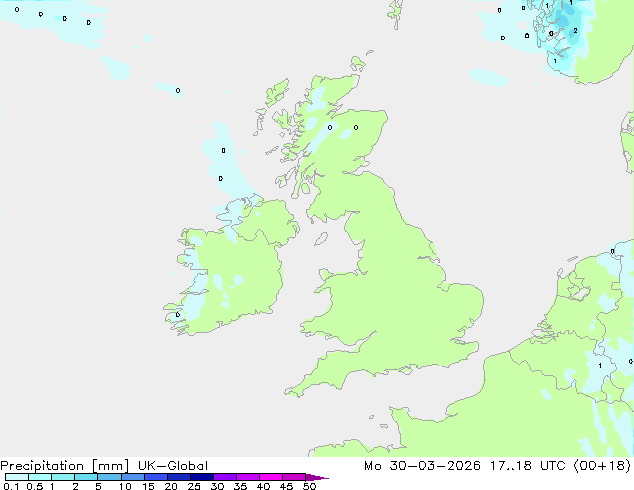634x490 pixels.
Task: Click the legend label '0.5'
Action: coord(35,486)
